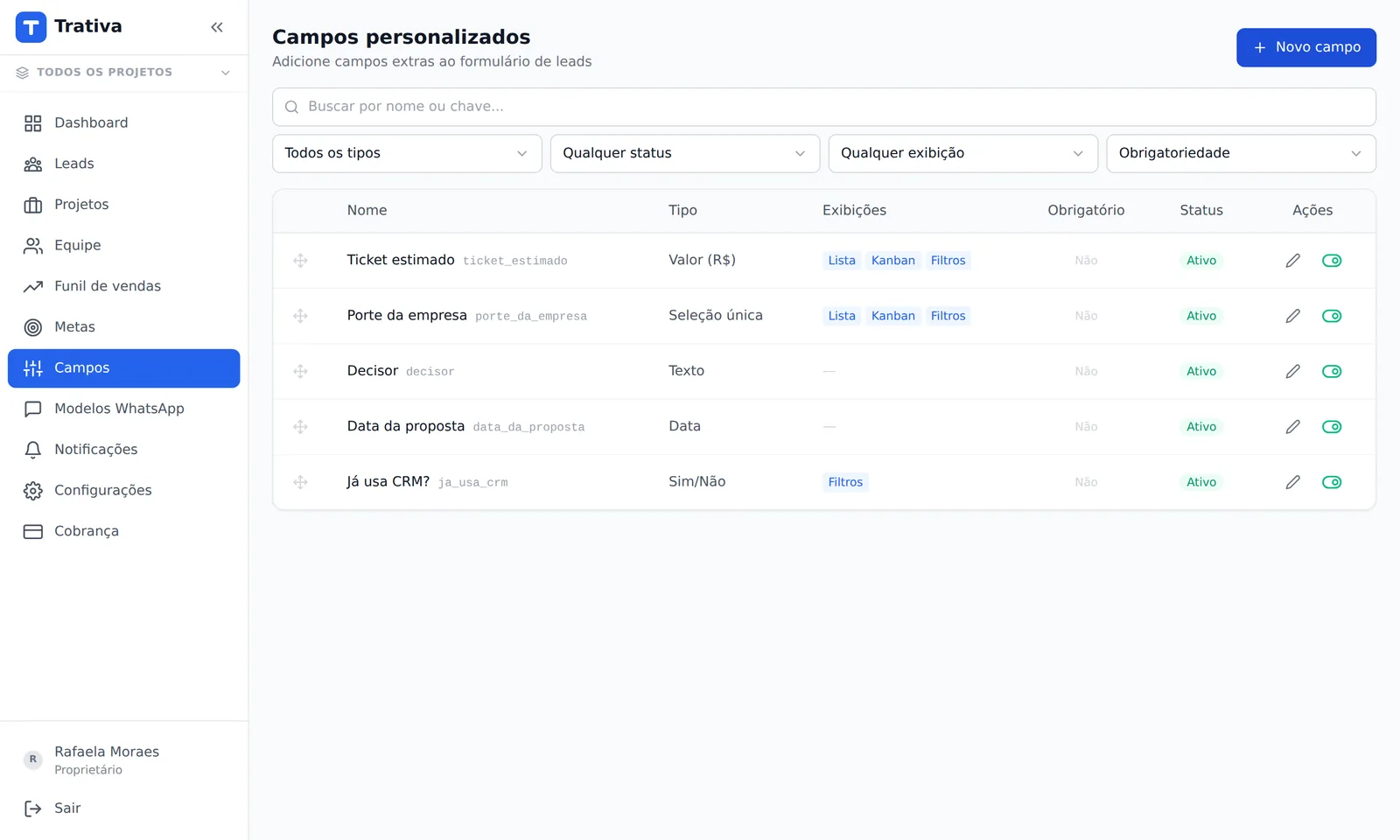Screen dimensions: 1400x840
Task: Click Filtros tag in Ticket estimado row
Action: [948, 261]
